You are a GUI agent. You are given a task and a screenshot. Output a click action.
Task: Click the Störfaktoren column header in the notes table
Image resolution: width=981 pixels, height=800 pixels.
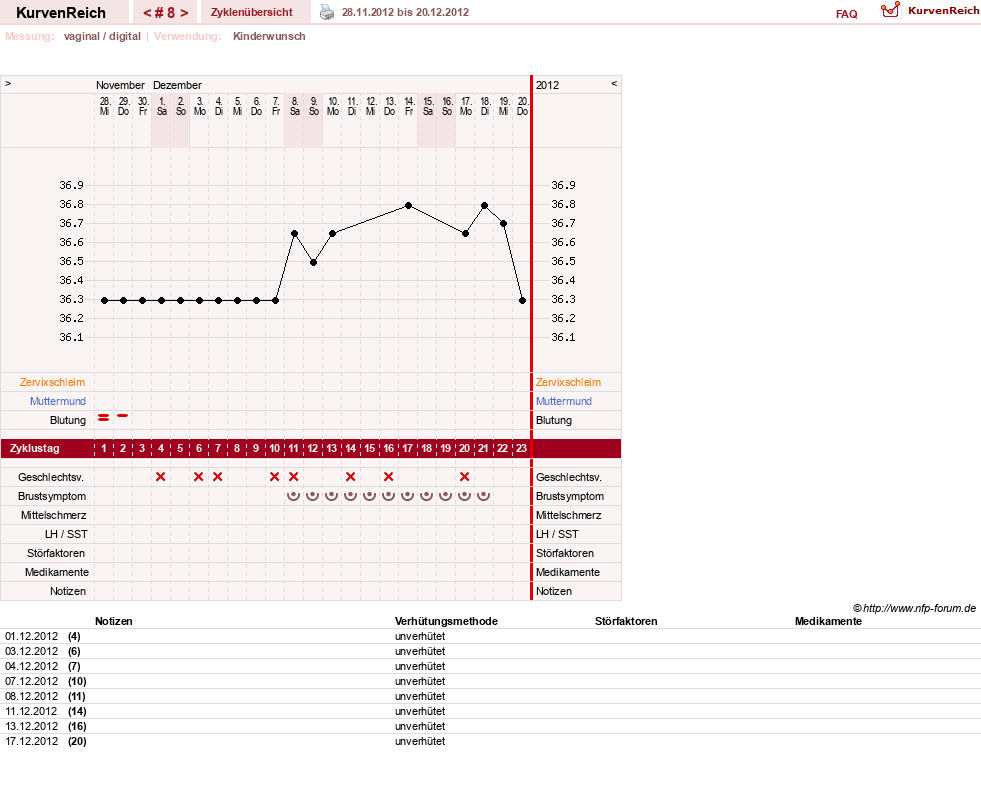point(626,621)
